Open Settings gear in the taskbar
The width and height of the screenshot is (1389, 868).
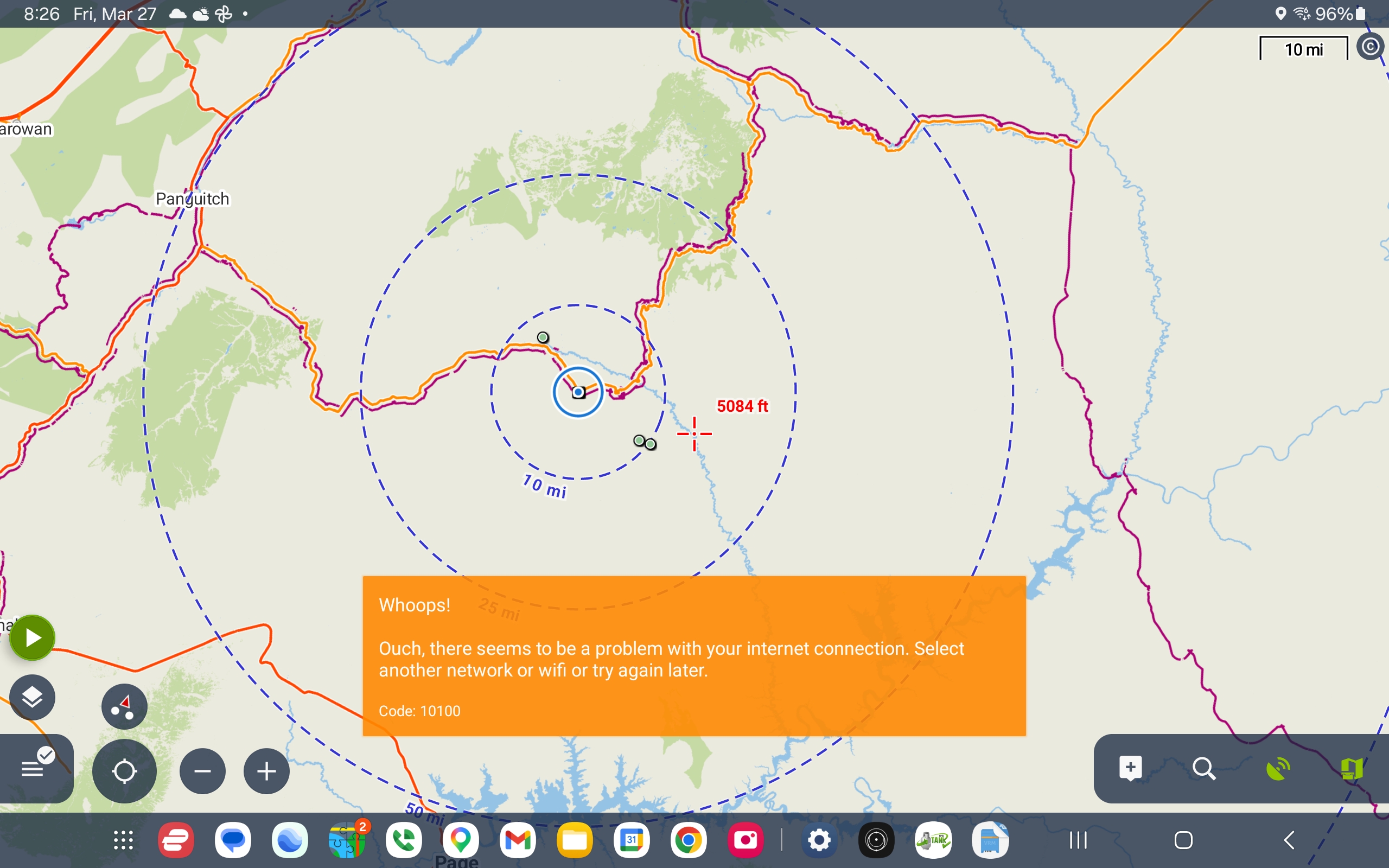819,840
